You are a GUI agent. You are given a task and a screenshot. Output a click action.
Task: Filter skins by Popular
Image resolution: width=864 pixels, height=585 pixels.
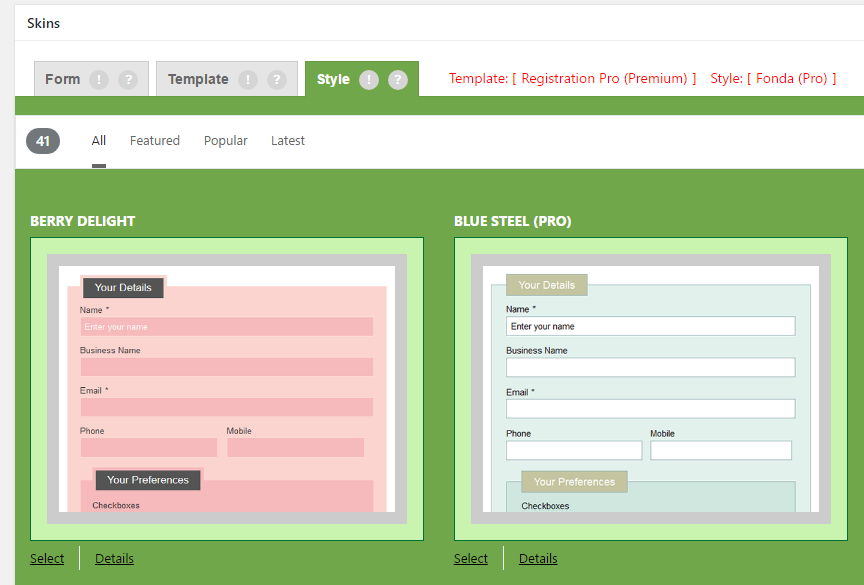pyautogui.click(x=225, y=140)
